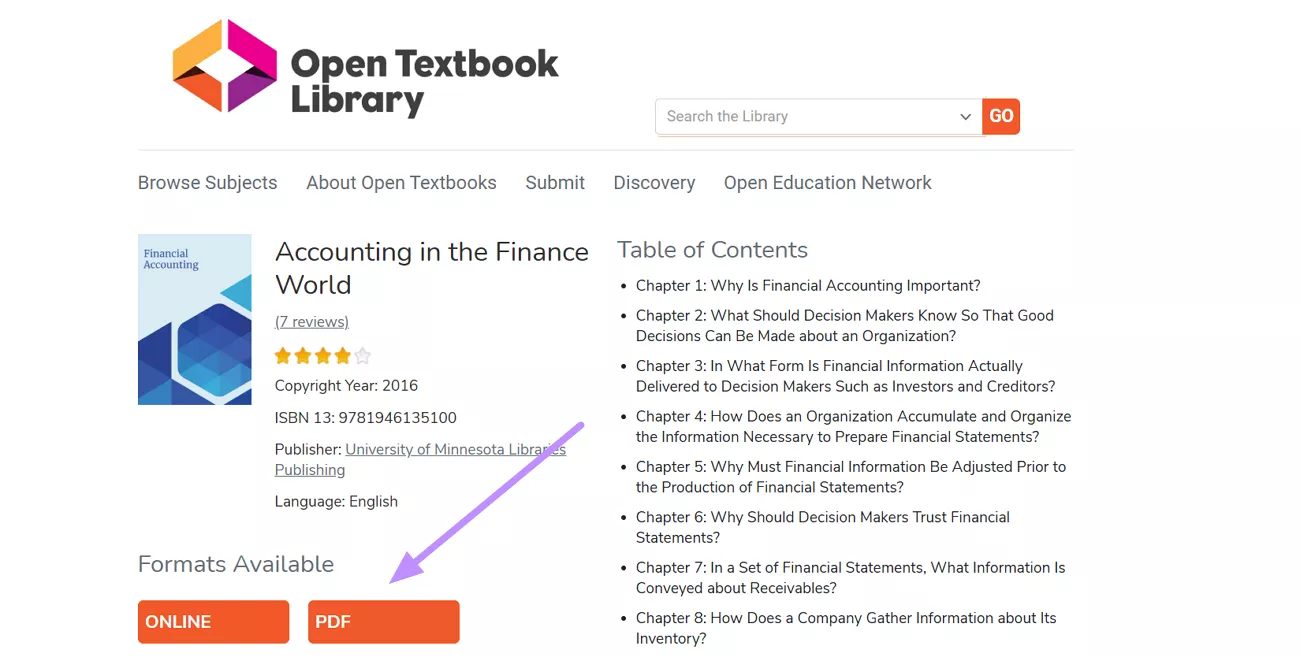Expand the search category dropdown chevron

pyautogui.click(x=965, y=117)
